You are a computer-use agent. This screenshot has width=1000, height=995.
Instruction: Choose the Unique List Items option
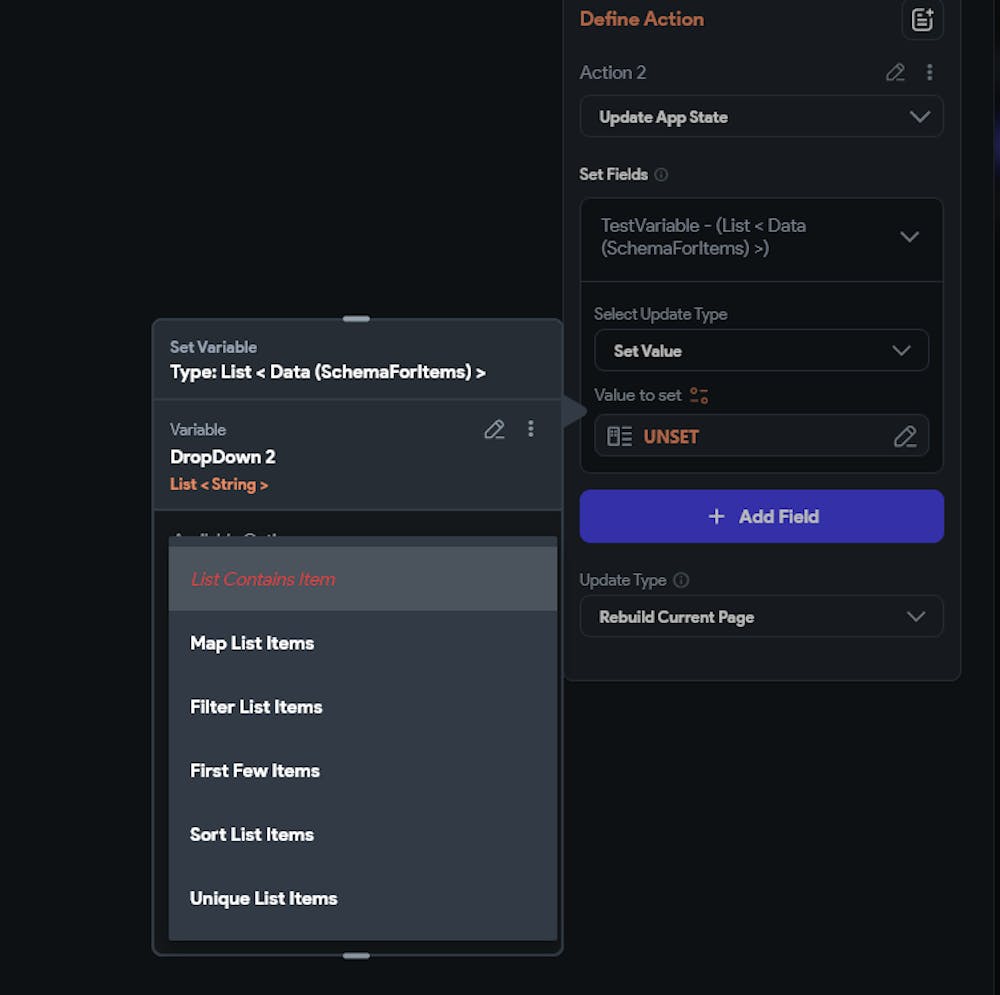(264, 899)
